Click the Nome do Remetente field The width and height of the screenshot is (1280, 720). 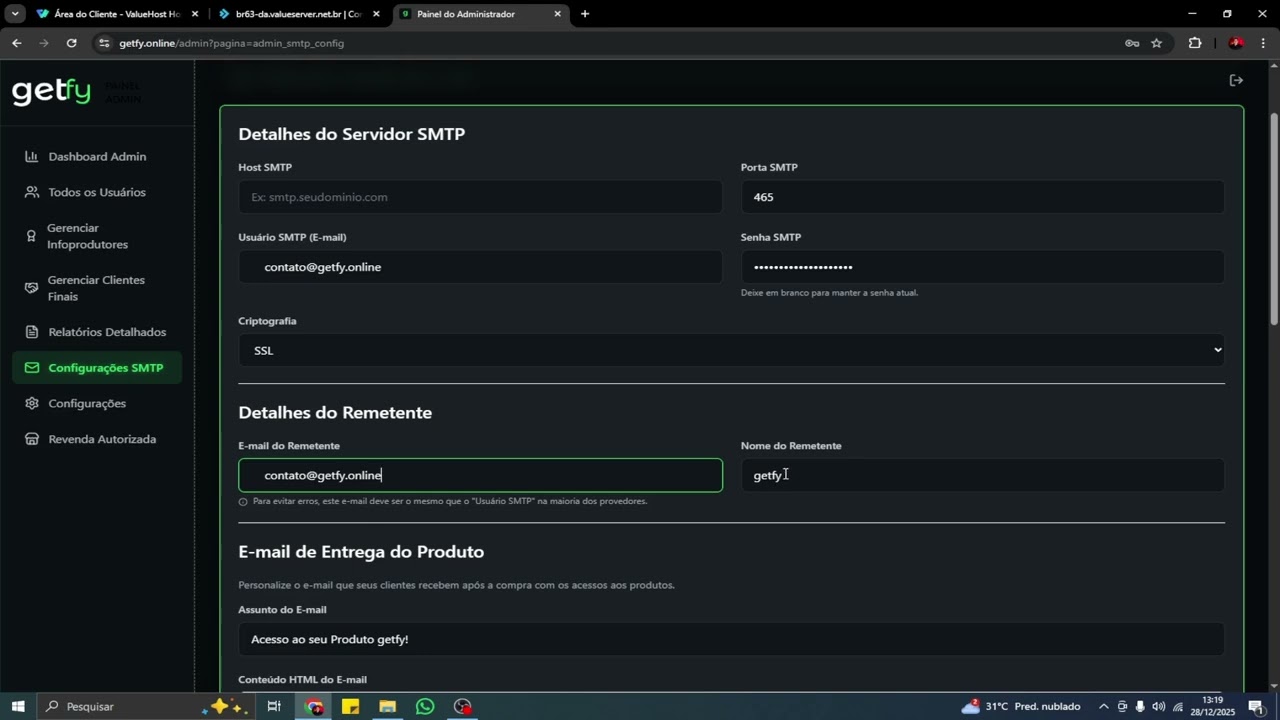982,475
